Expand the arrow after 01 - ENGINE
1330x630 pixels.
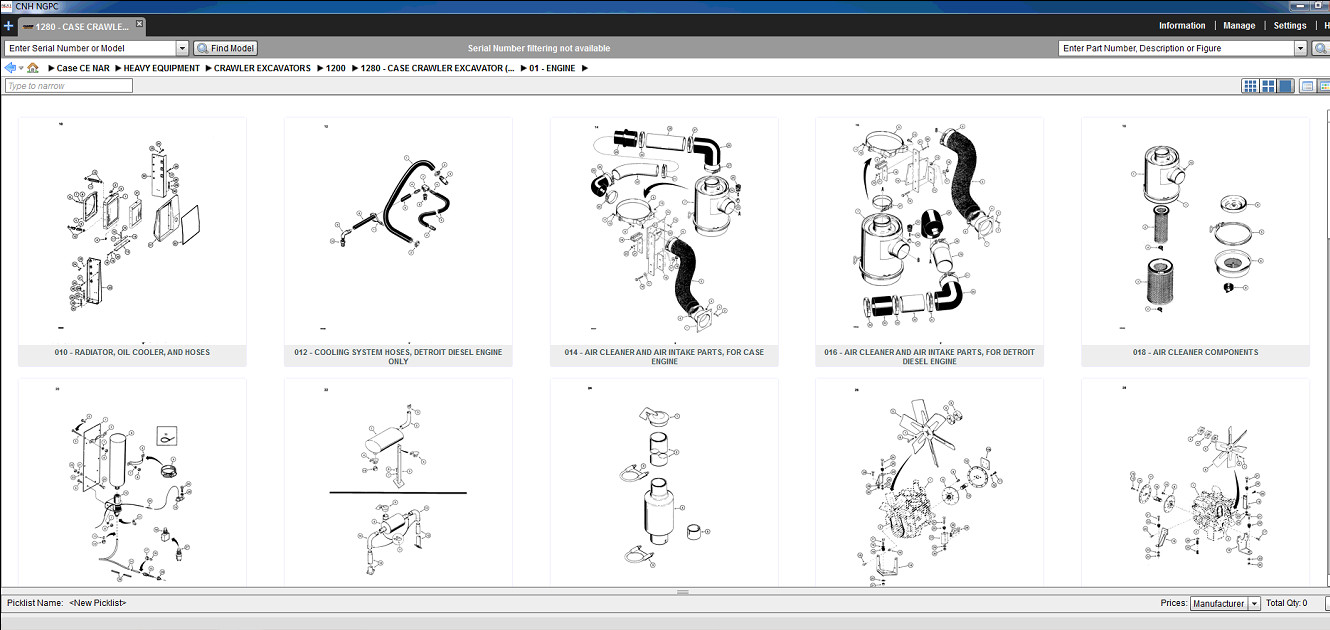585,68
